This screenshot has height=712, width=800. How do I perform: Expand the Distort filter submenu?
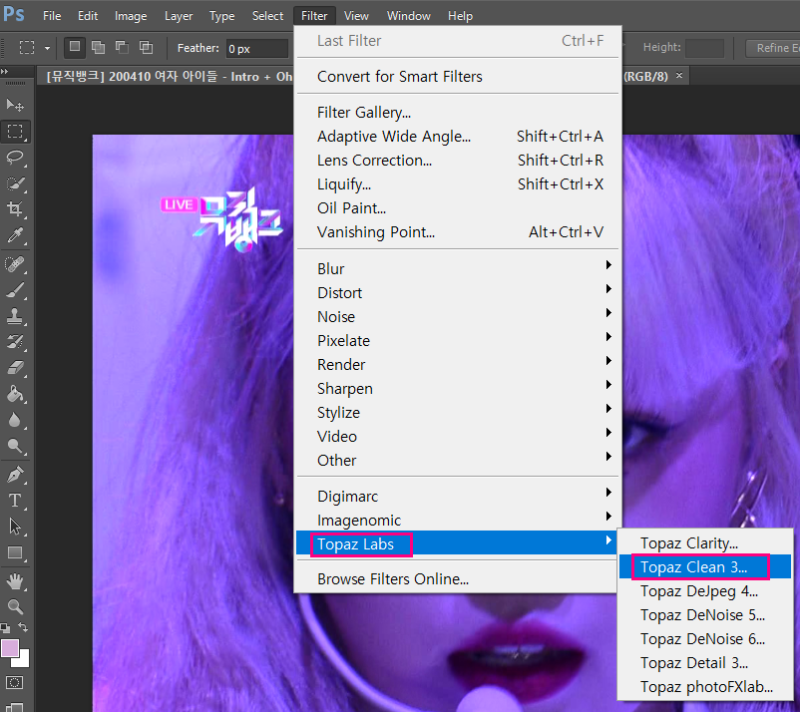click(459, 292)
